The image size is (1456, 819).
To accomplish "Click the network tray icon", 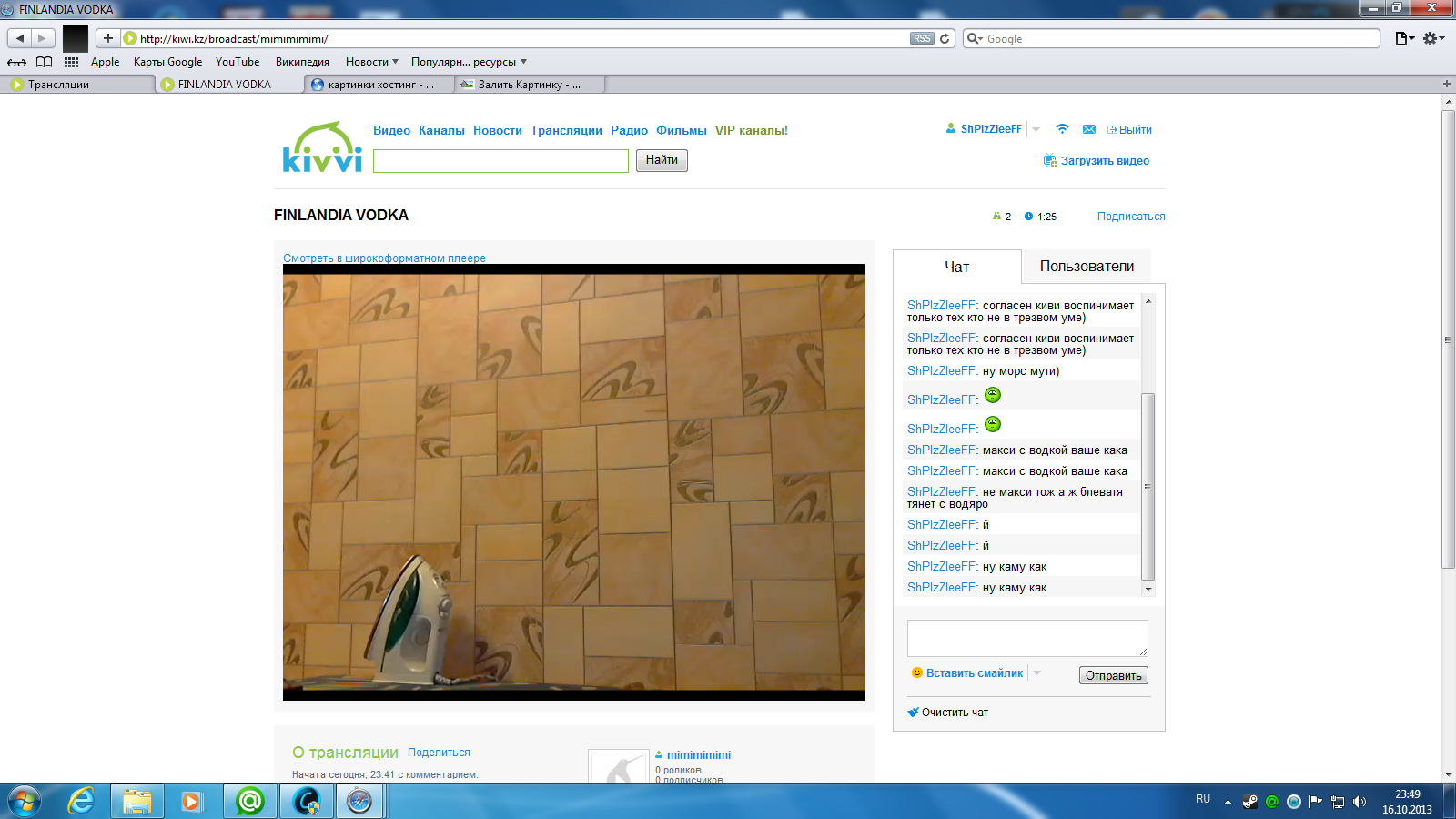I will (x=1338, y=802).
